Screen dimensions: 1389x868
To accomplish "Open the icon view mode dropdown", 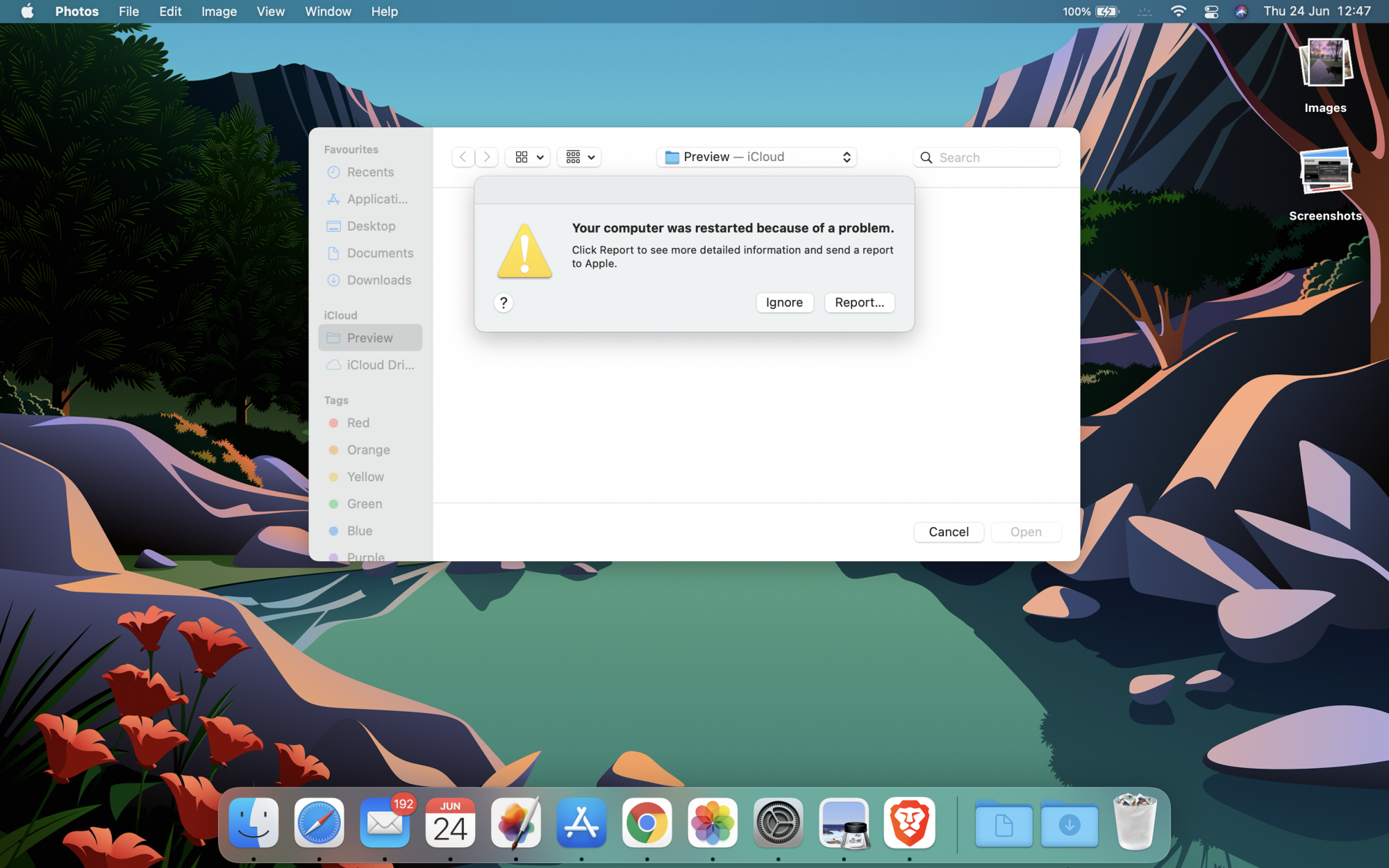I will 528,157.
